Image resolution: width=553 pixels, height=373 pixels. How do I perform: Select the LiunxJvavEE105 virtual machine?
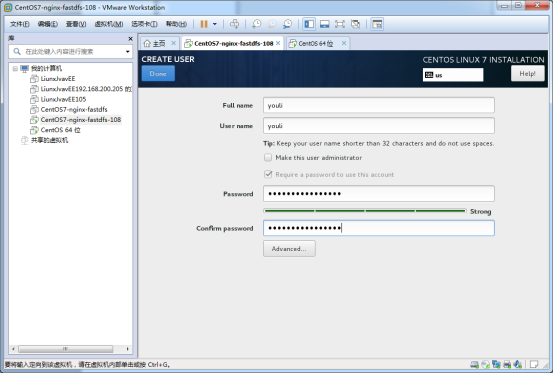(x=63, y=99)
